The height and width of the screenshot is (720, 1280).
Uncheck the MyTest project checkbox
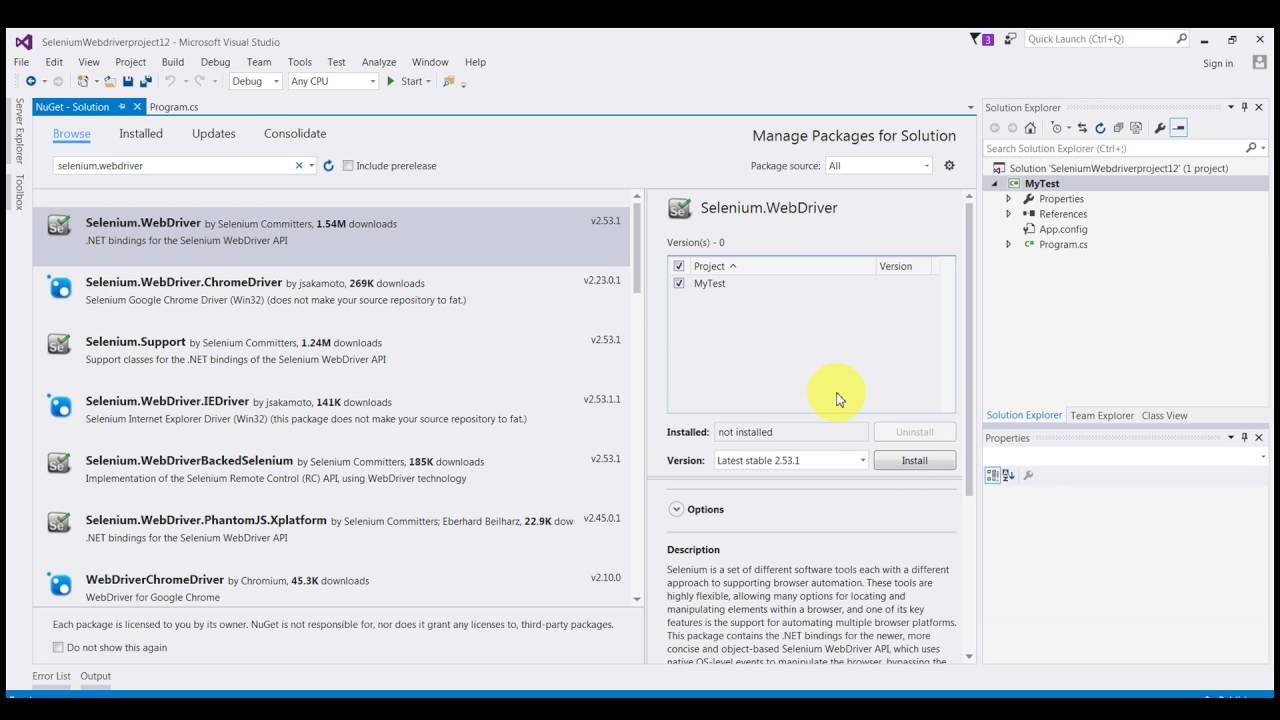pos(679,284)
